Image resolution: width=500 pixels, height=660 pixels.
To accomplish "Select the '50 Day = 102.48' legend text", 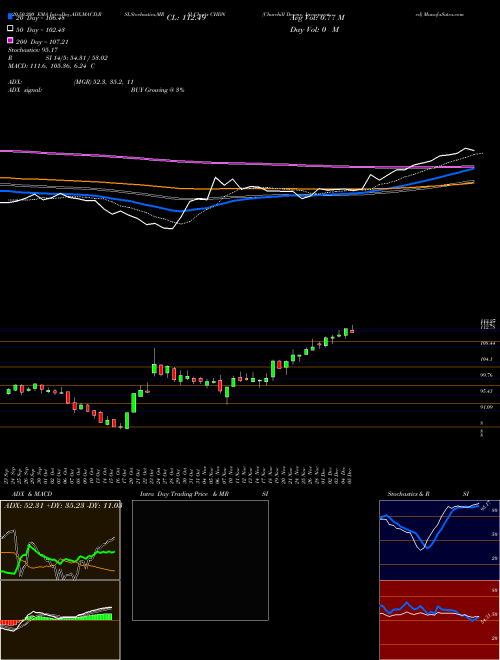I will pyautogui.click(x=40, y=29).
